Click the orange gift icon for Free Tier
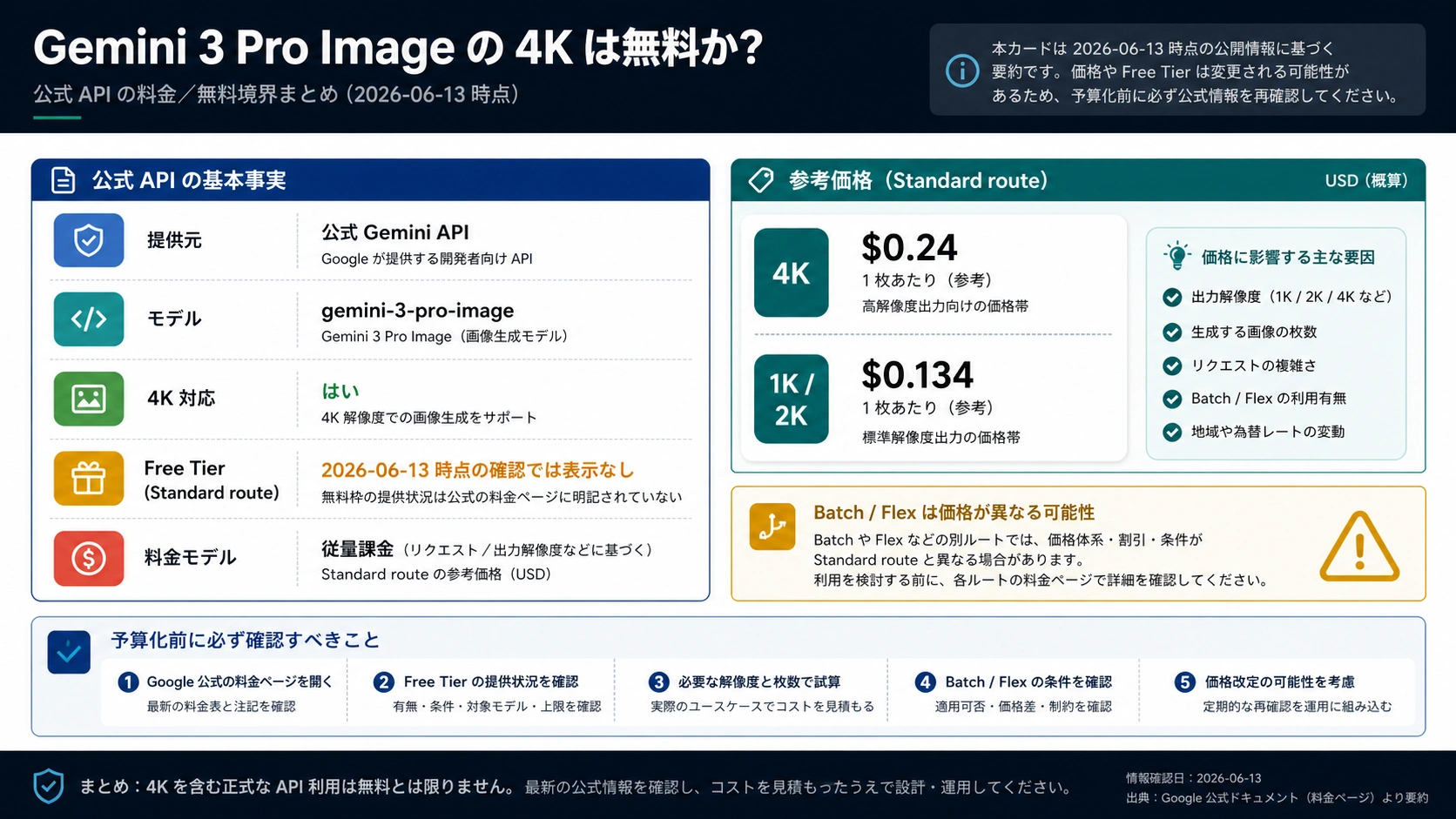Screen dimensions: 1456x819 pos(89,479)
